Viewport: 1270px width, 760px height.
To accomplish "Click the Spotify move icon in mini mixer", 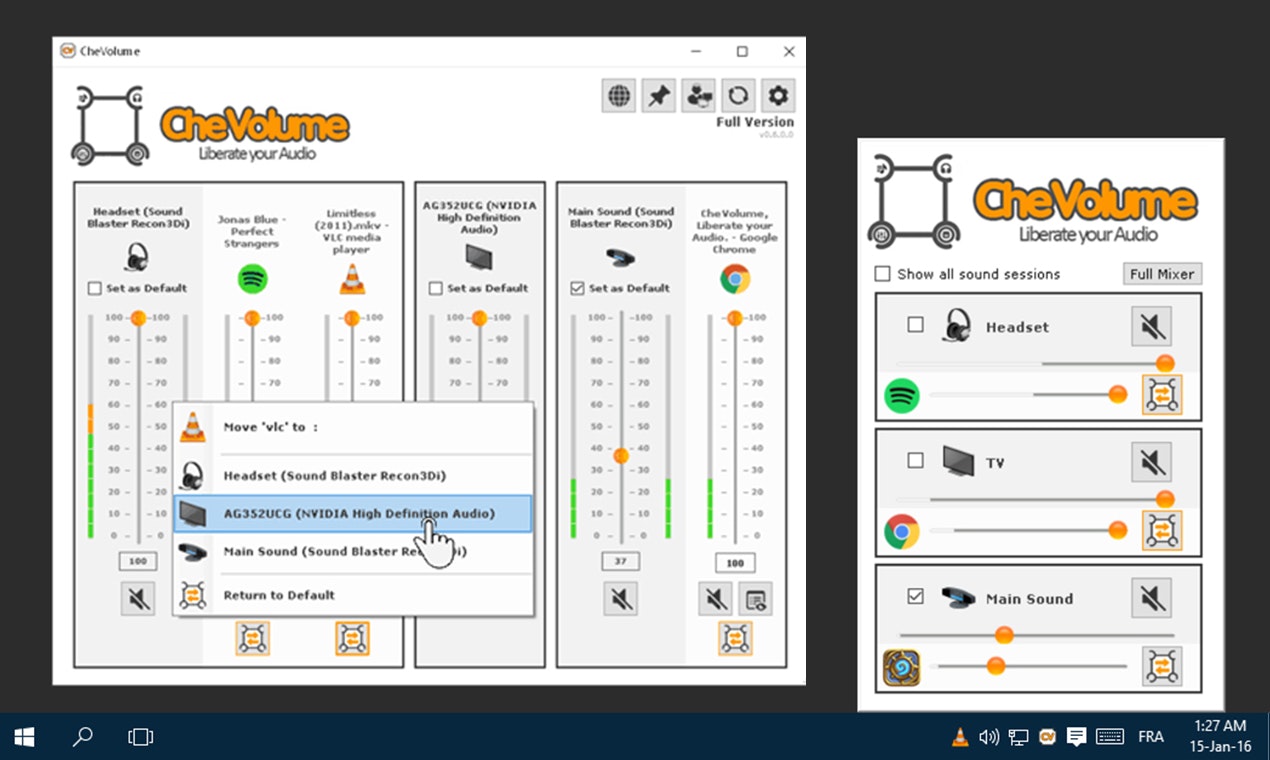I will [1162, 395].
